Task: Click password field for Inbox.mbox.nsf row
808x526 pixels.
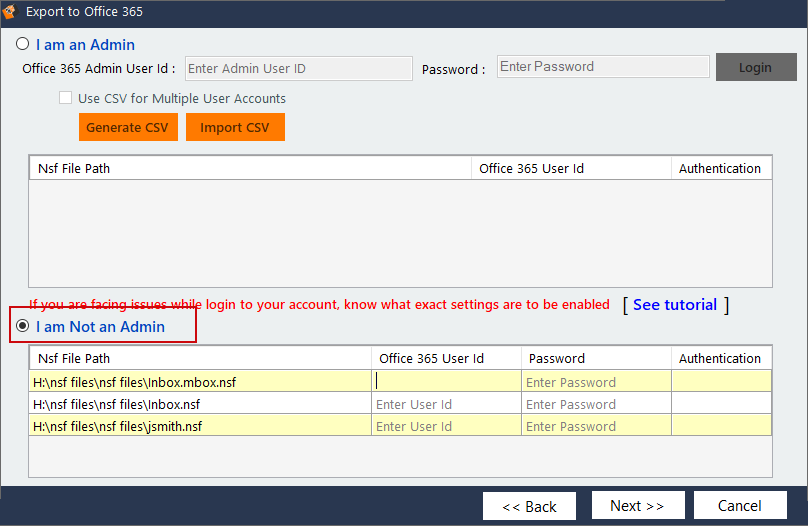Action: [596, 381]
